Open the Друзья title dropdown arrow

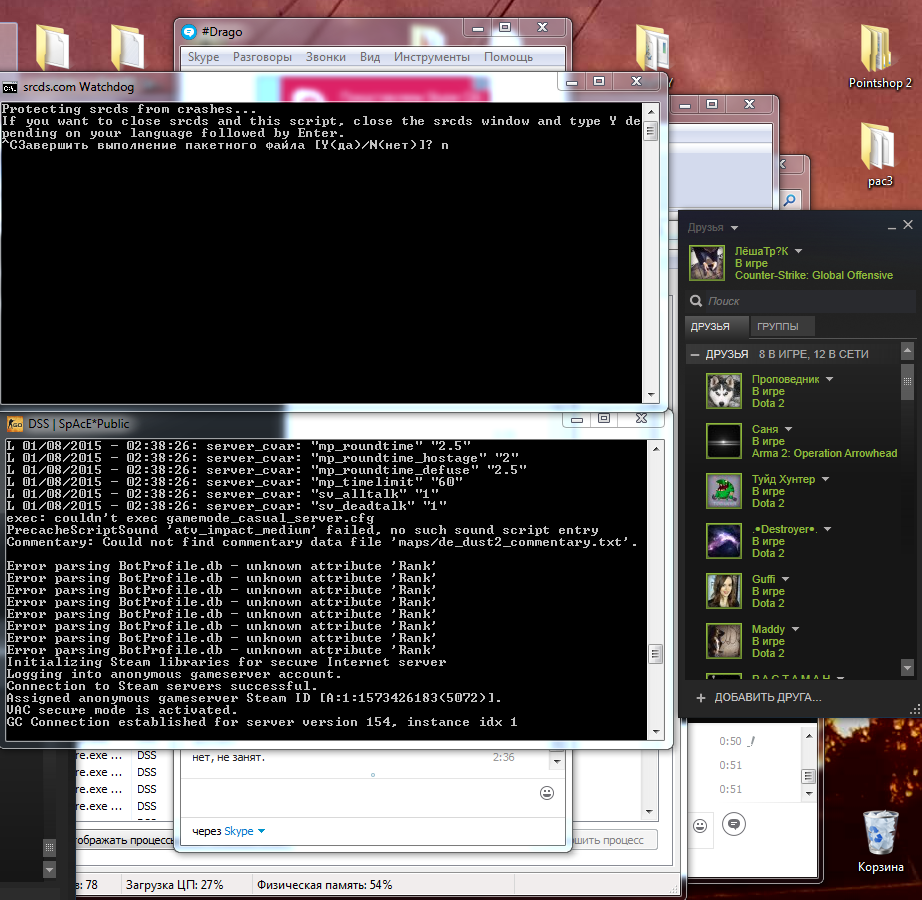coord(734,228)
